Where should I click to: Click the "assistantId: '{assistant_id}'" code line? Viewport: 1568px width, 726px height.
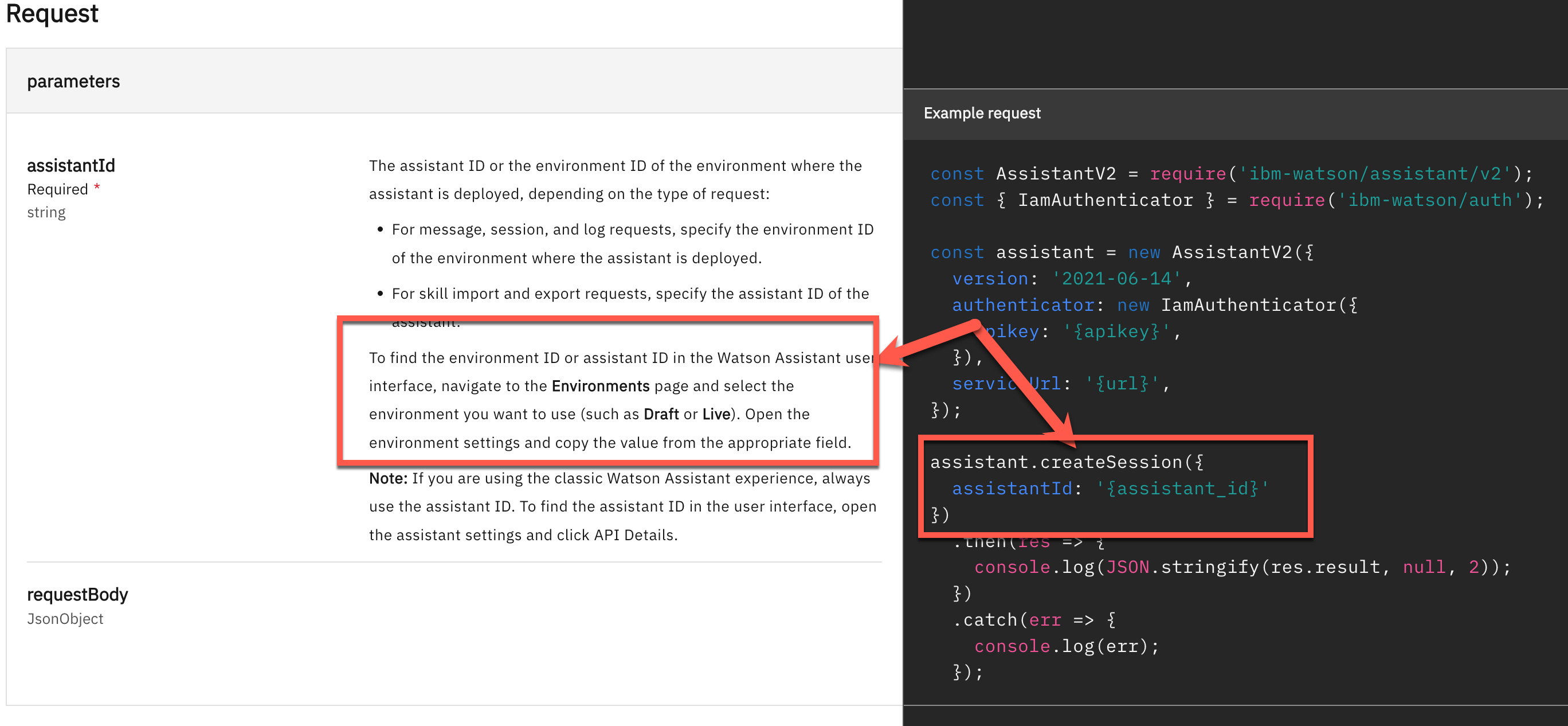click(1110, 489)
